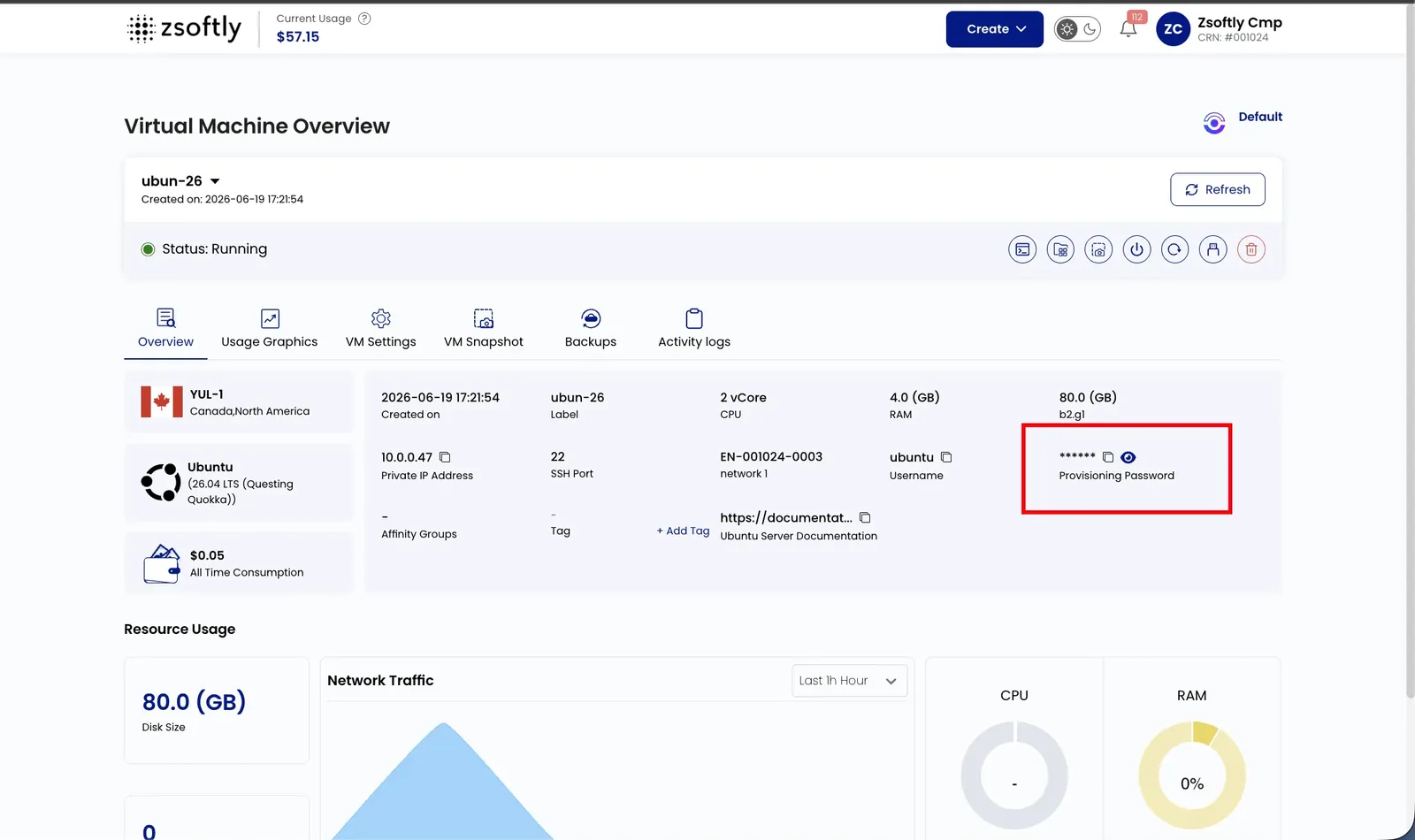This screenshot has height=840, width=1415.
Task: Select the Overview tab
Action: click(165, 329)
